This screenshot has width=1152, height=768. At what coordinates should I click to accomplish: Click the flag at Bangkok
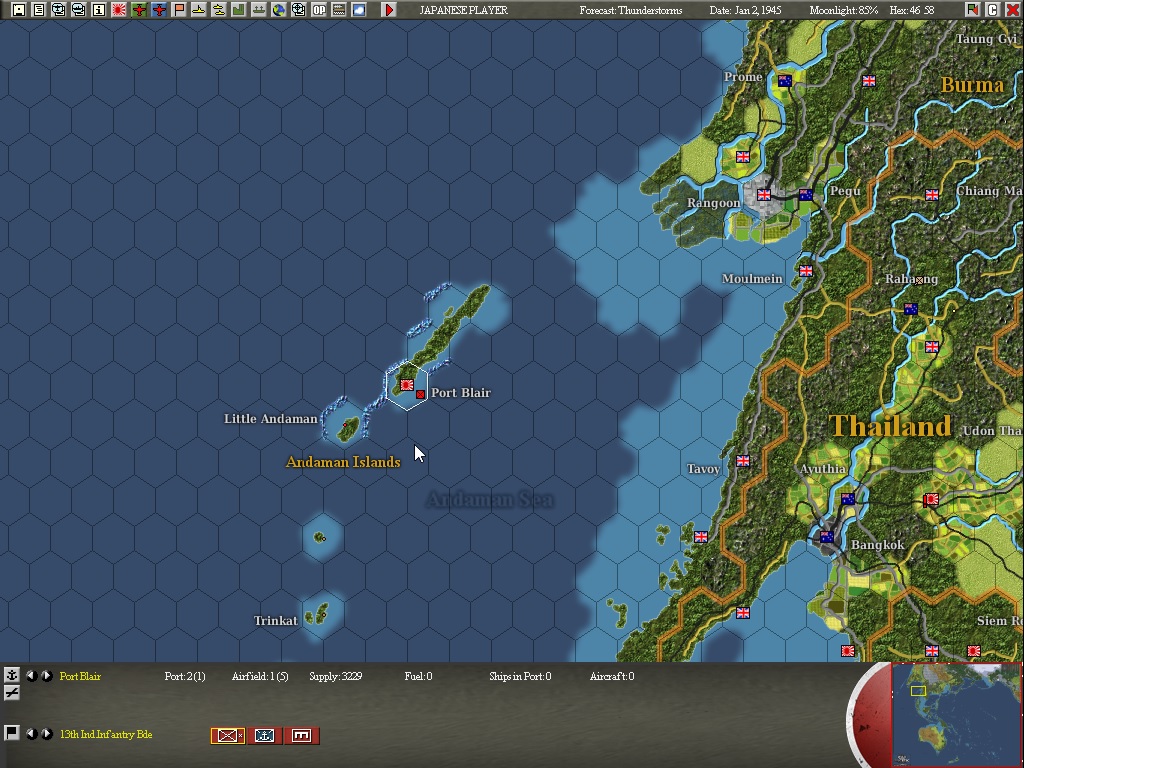click(x=827, y=537)
